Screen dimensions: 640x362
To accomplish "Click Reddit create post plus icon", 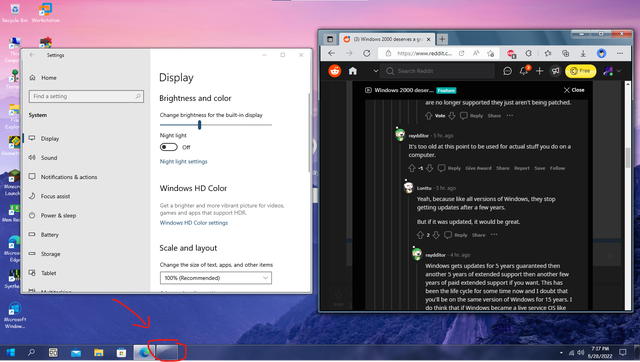I will click(x=539, y=71).
